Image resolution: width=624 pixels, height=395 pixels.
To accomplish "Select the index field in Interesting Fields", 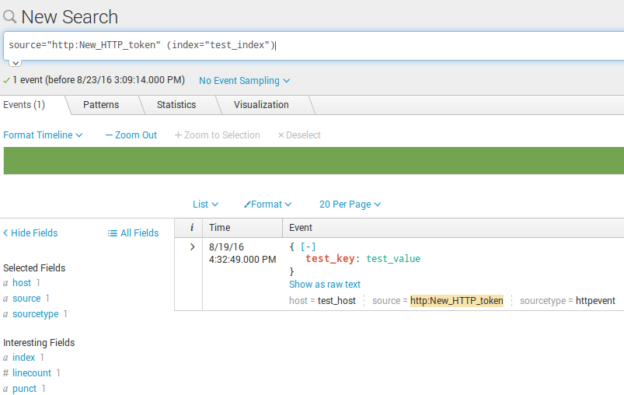I will pos(23,358).
